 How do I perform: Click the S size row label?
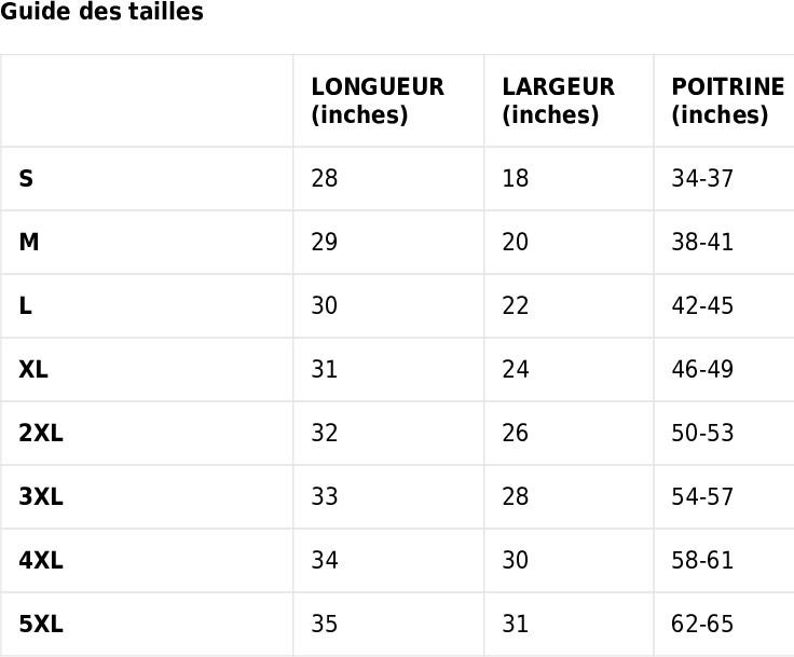(x=26, y=178)
